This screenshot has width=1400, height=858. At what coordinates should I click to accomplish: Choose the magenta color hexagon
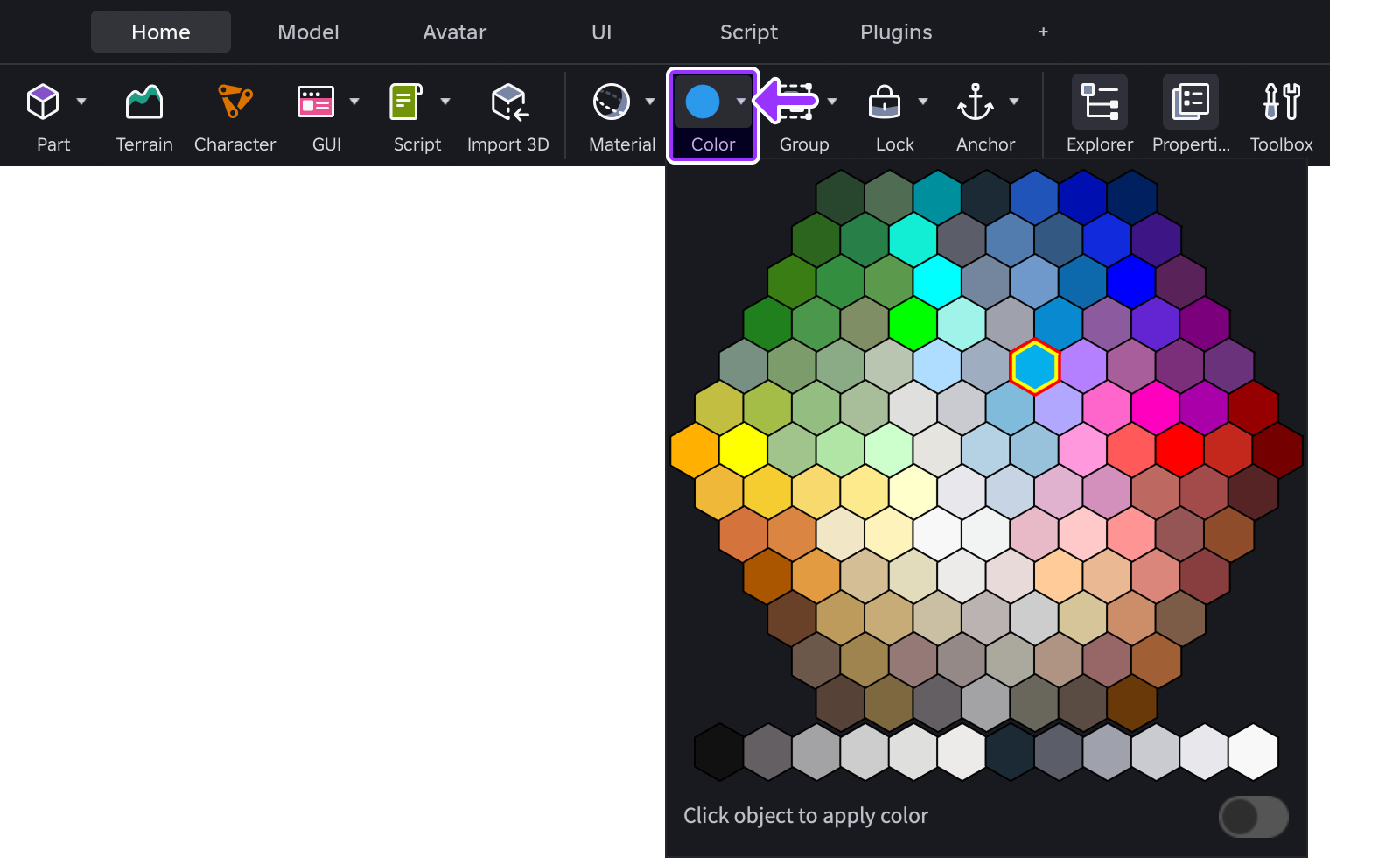pos(1156,408)
